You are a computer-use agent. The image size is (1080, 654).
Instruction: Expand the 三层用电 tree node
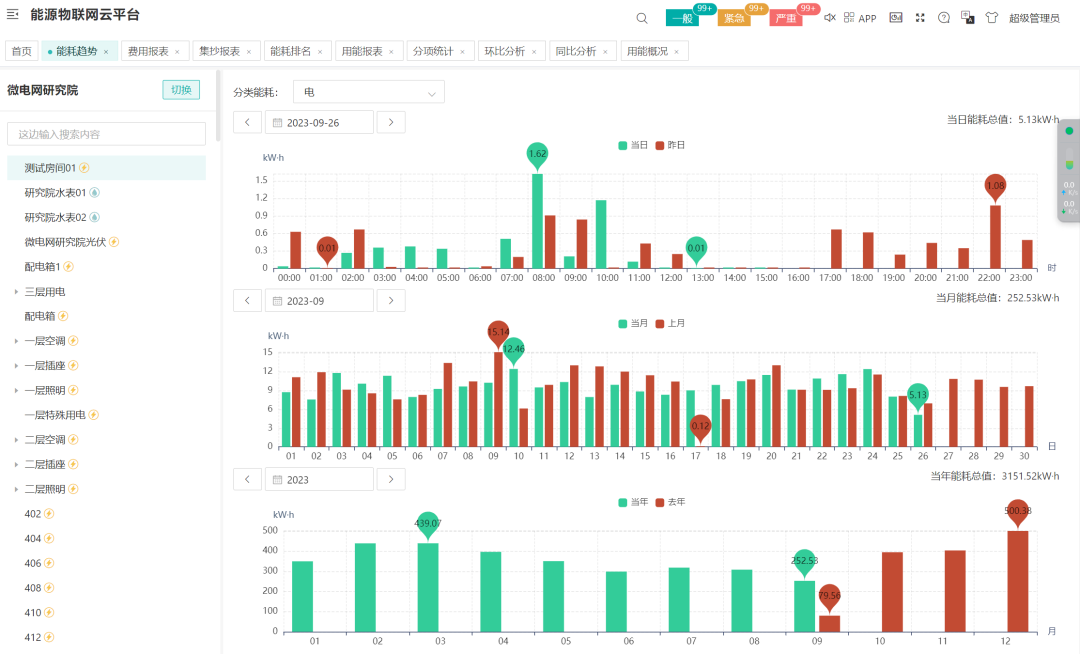[17, 292]
